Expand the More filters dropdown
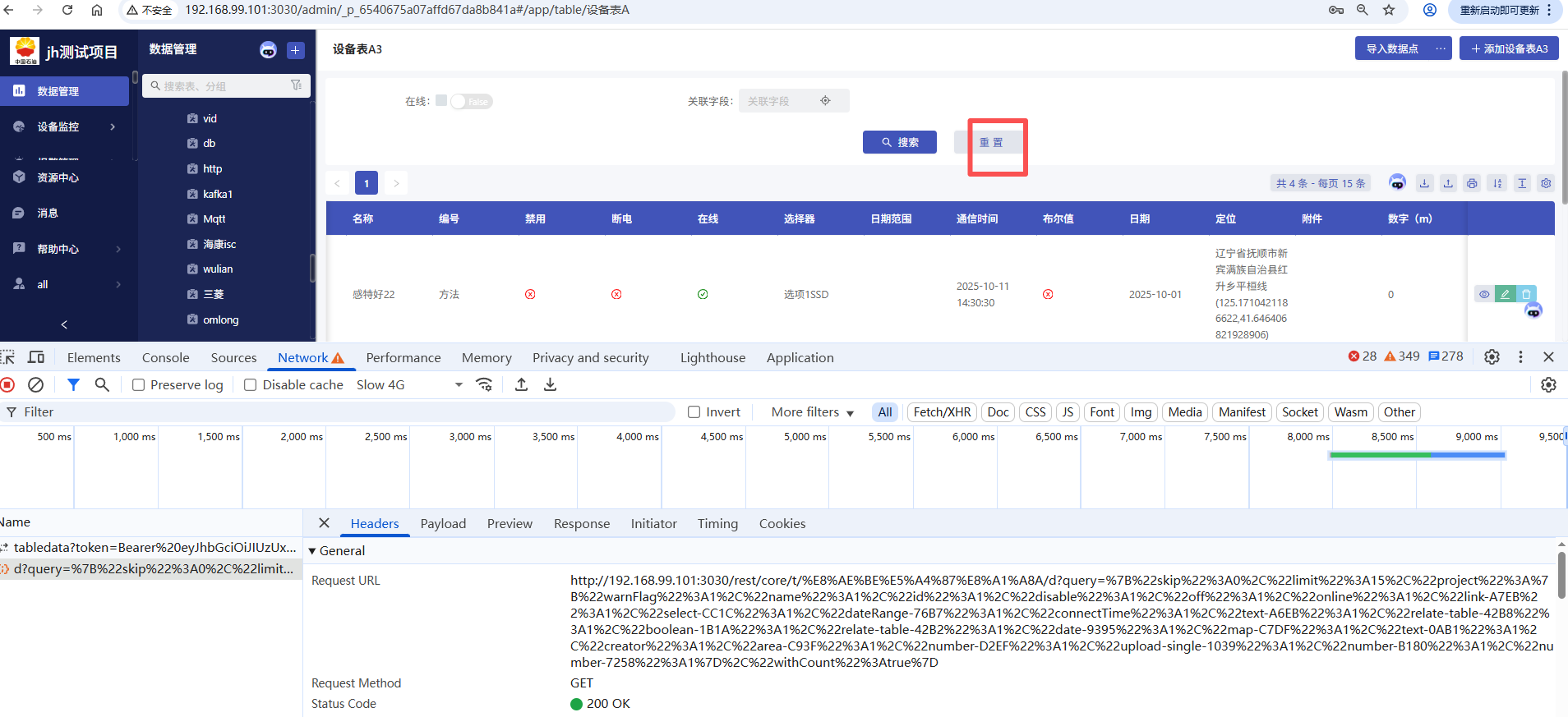 click(x=812, y=412)
